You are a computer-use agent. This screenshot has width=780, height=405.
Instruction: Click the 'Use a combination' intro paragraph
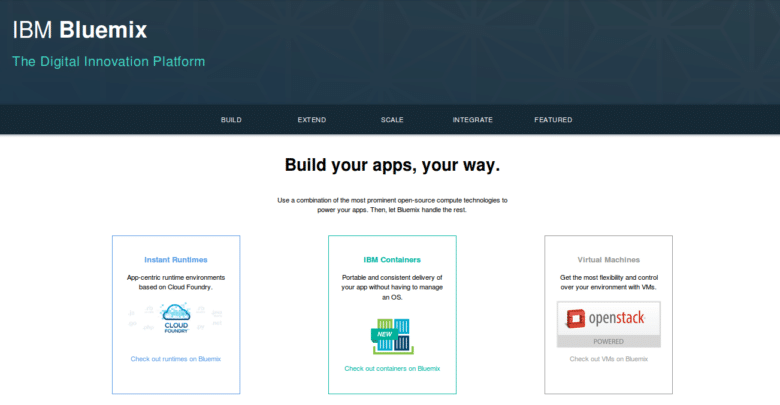392,205
